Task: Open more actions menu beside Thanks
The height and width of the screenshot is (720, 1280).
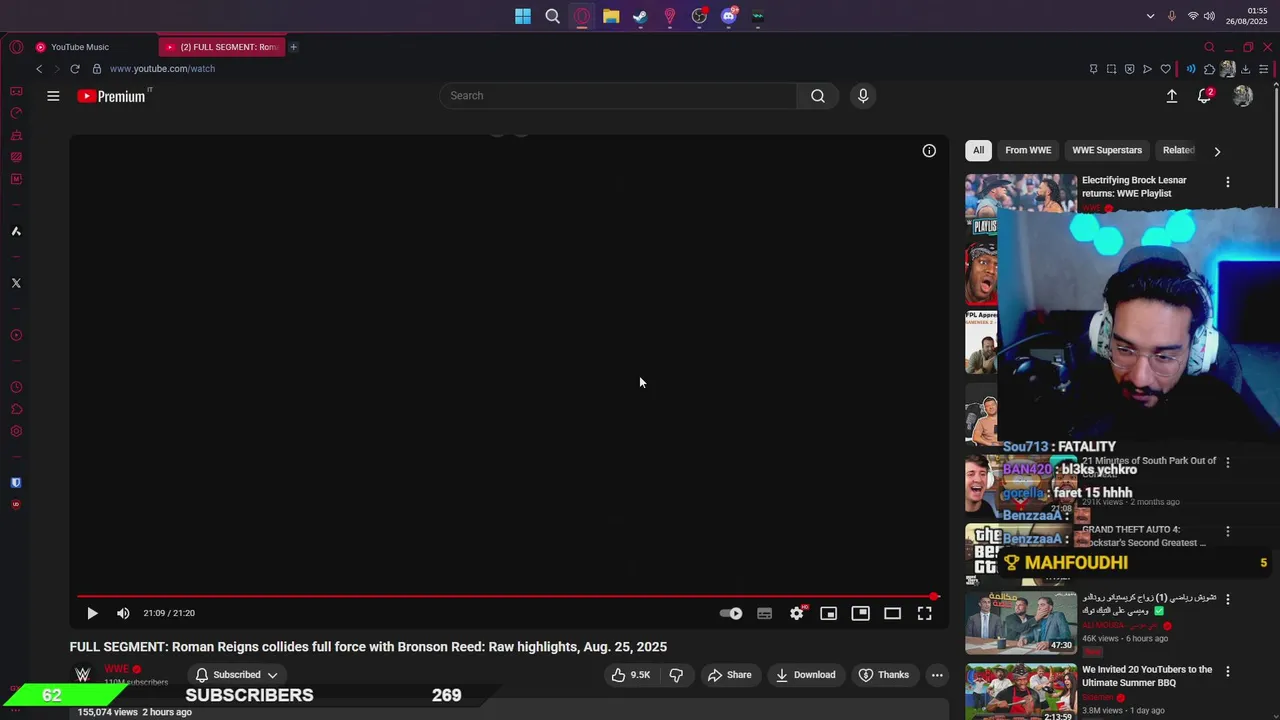Action: (x=937, y=675)
